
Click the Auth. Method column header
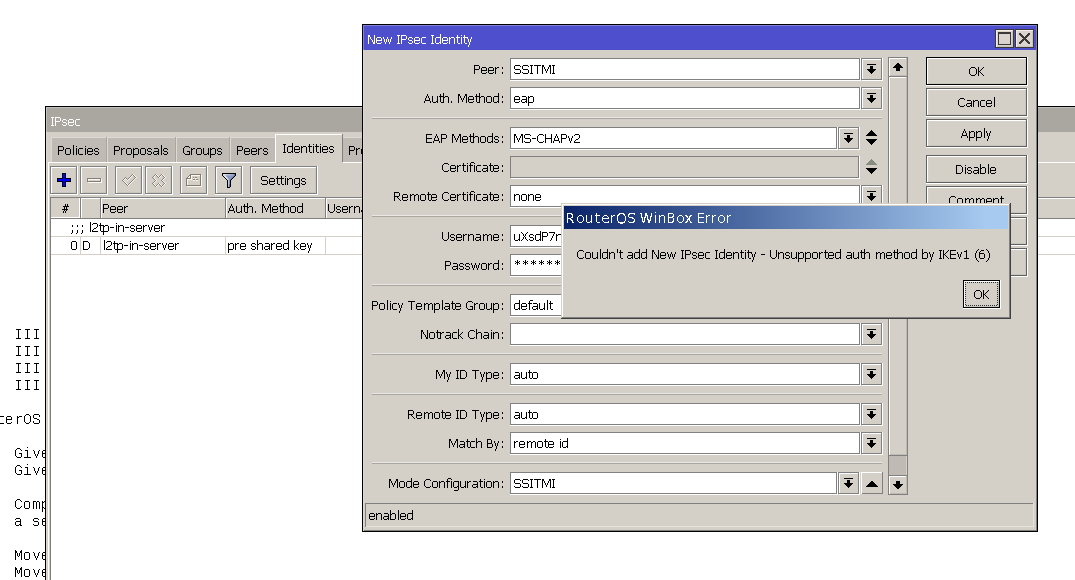tap(275, 208)
